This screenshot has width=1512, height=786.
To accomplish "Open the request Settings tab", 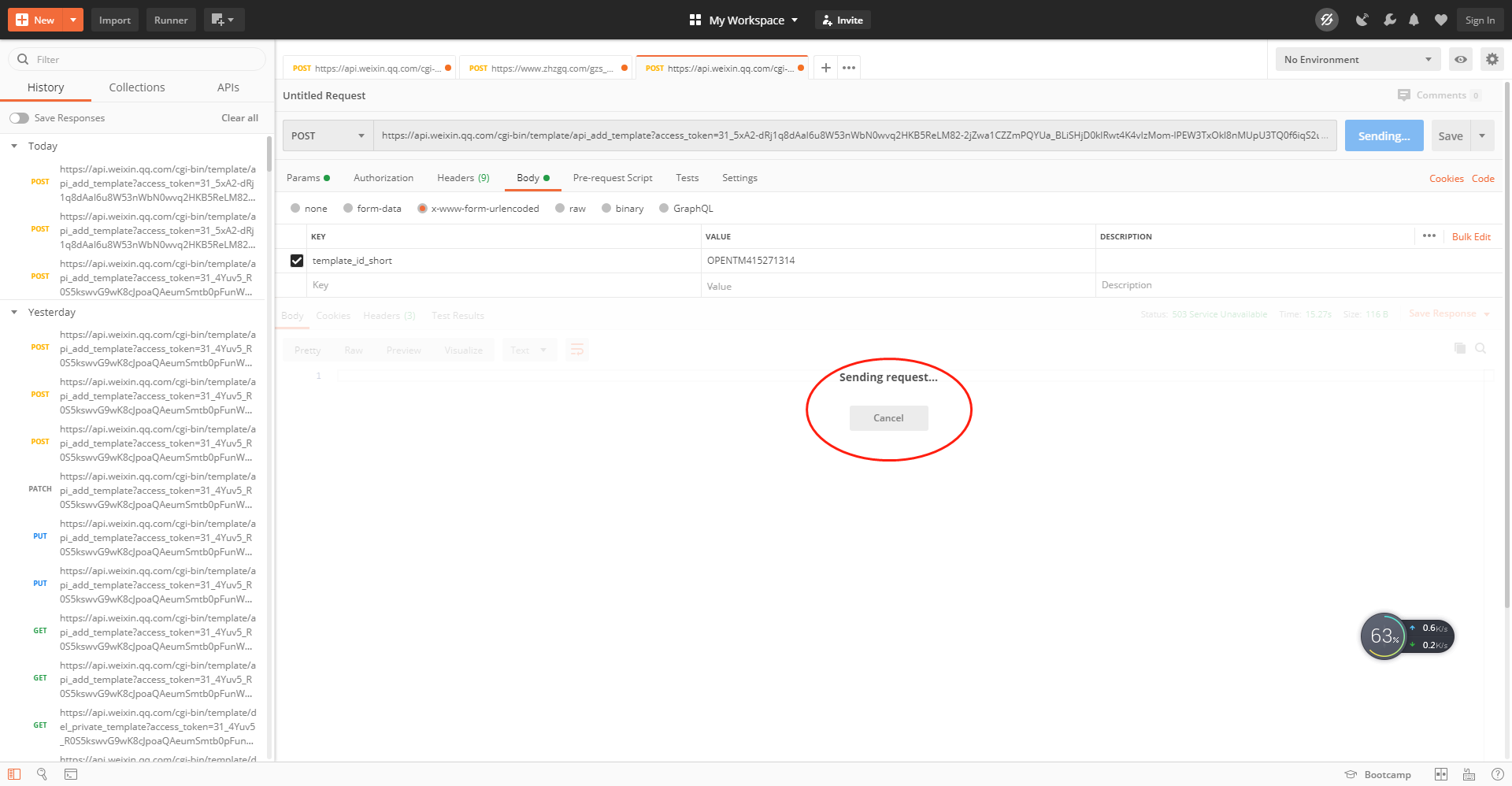I will pyautogui.click(x=739, y=178).
